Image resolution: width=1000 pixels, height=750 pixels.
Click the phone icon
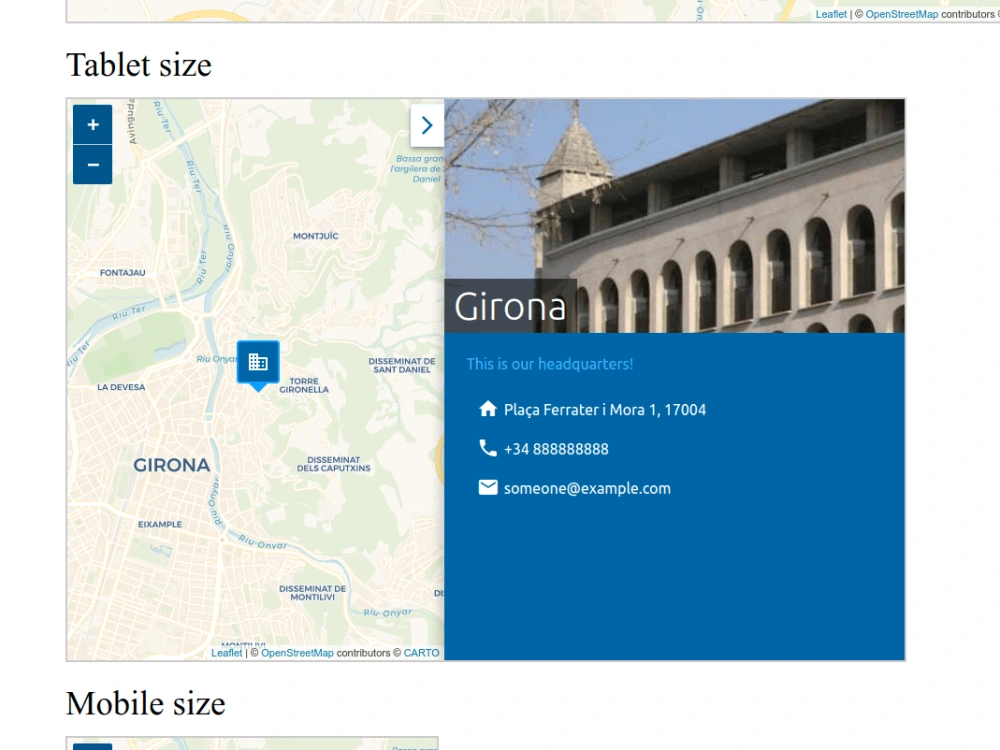pos(488,448)
